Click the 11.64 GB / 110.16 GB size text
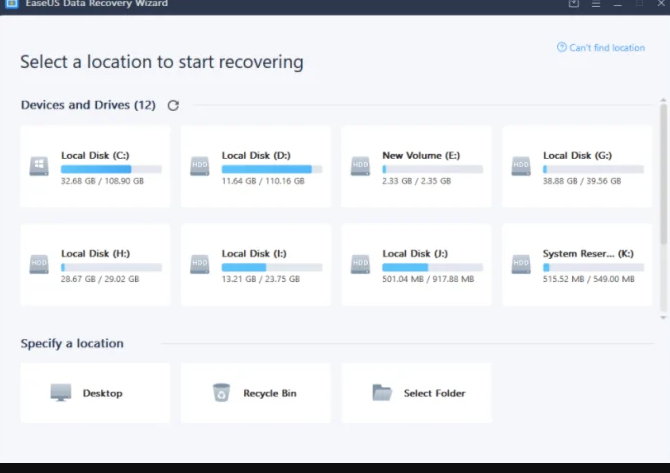Image resolution: width=670 pixels, height=473 pixels. 263,181
